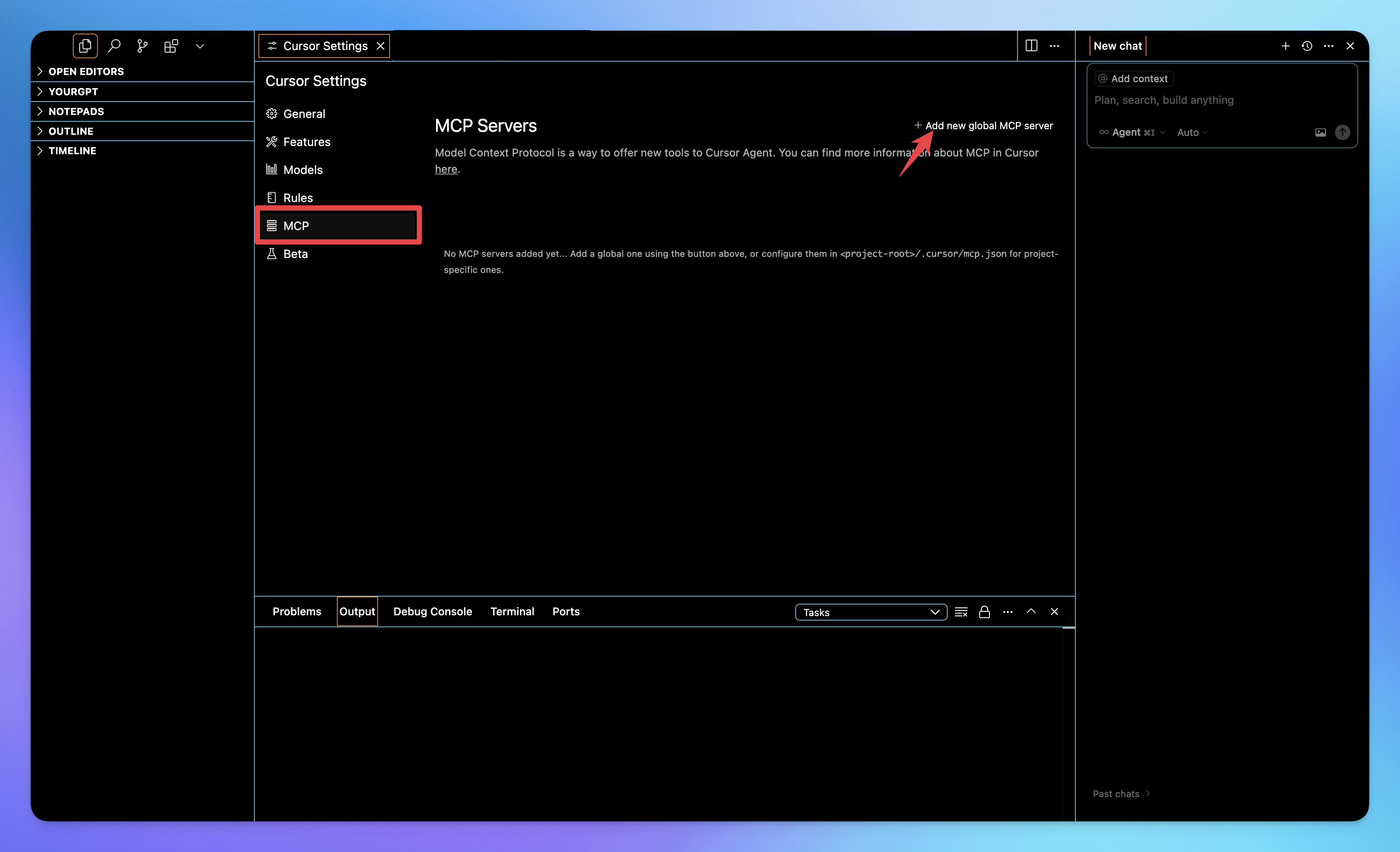Close the bottom output panel
Screen dimensions: 1400x852
[x=1054, y=611]
